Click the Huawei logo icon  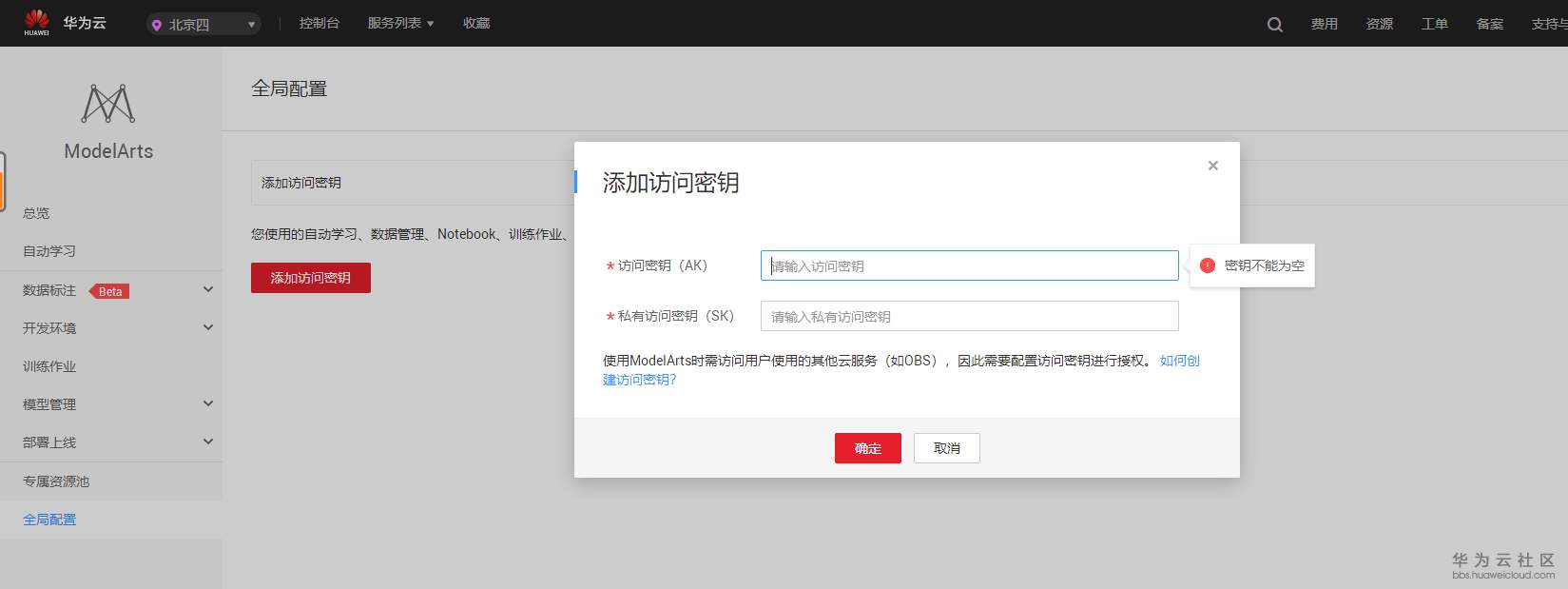[x=36, y=22]
